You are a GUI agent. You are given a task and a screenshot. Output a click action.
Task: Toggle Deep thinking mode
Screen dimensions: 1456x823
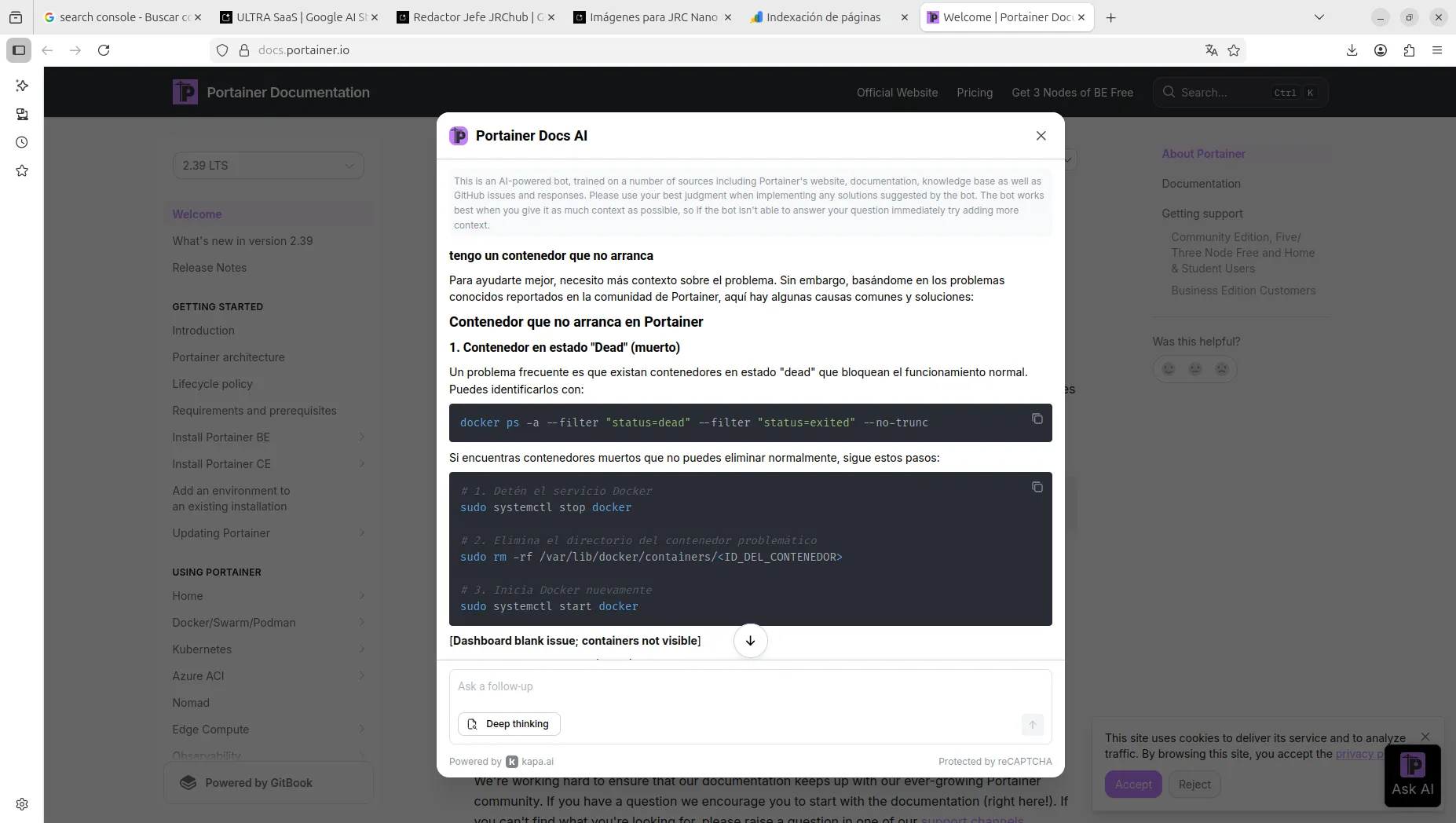tap(509, 724)
